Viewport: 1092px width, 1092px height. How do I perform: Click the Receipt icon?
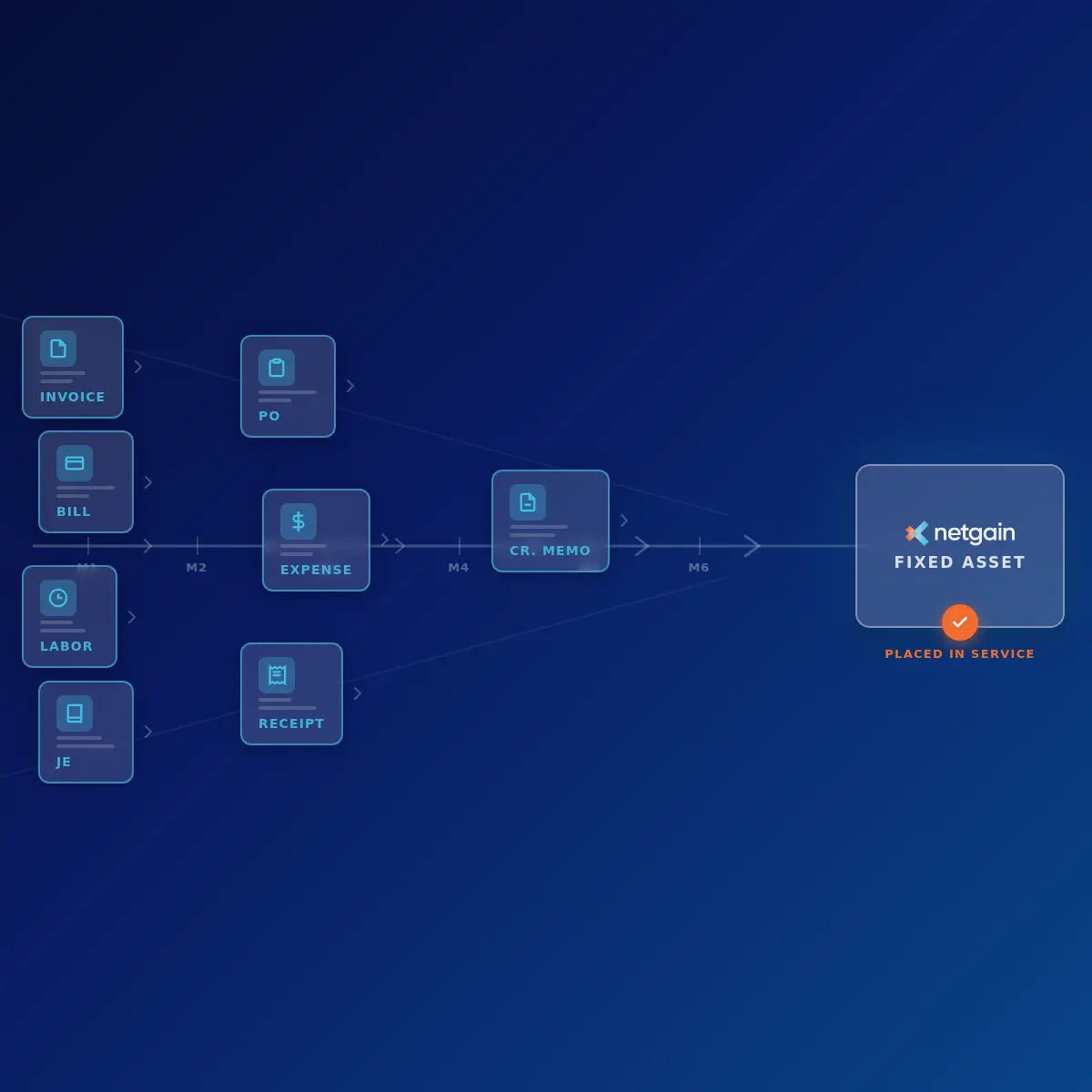277,675
